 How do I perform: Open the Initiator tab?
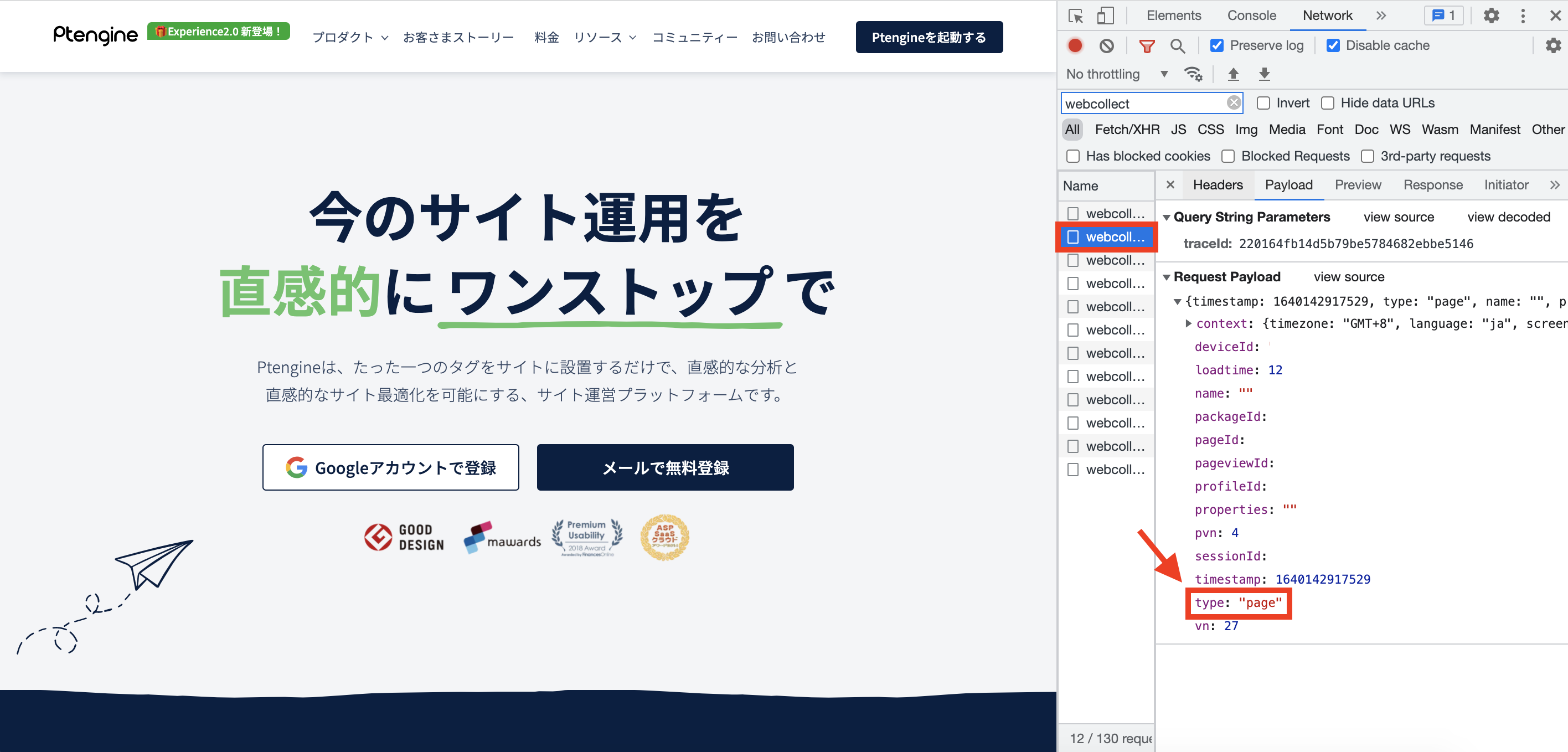[1506, 185]
